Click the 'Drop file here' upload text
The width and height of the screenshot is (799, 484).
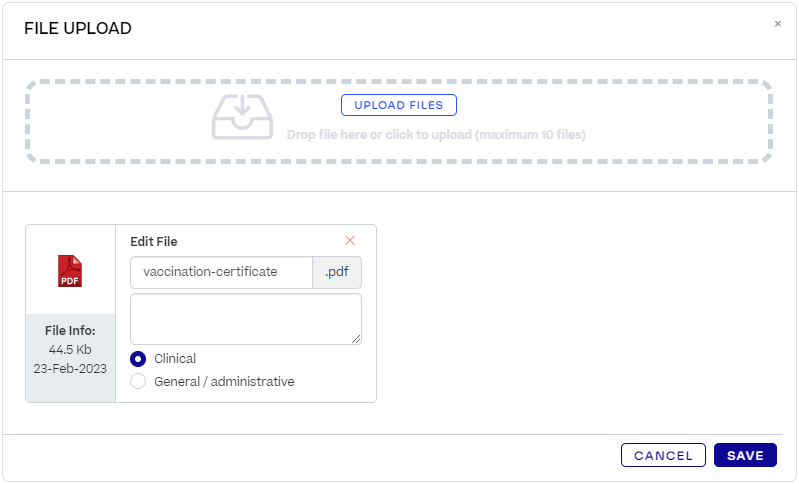(436, 134)
